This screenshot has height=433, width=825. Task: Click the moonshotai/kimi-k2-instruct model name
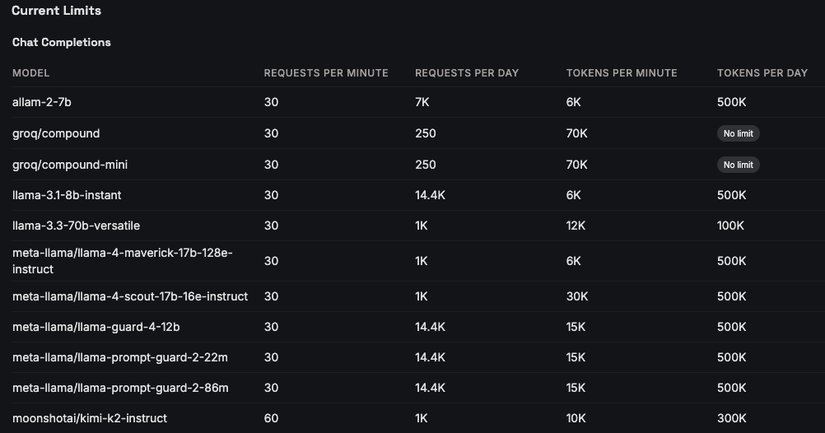click(x=90, y=418)
